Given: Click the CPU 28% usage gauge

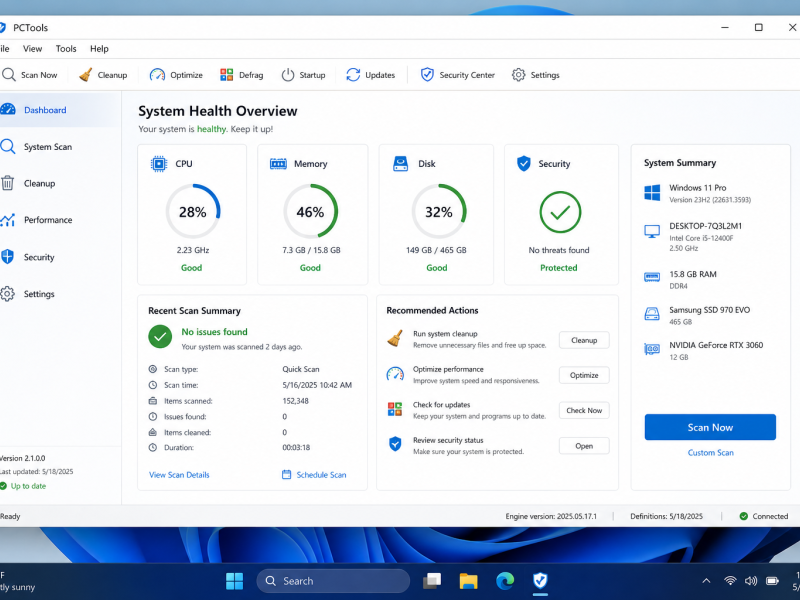Looking at the screenshot, I should (193, 211).
